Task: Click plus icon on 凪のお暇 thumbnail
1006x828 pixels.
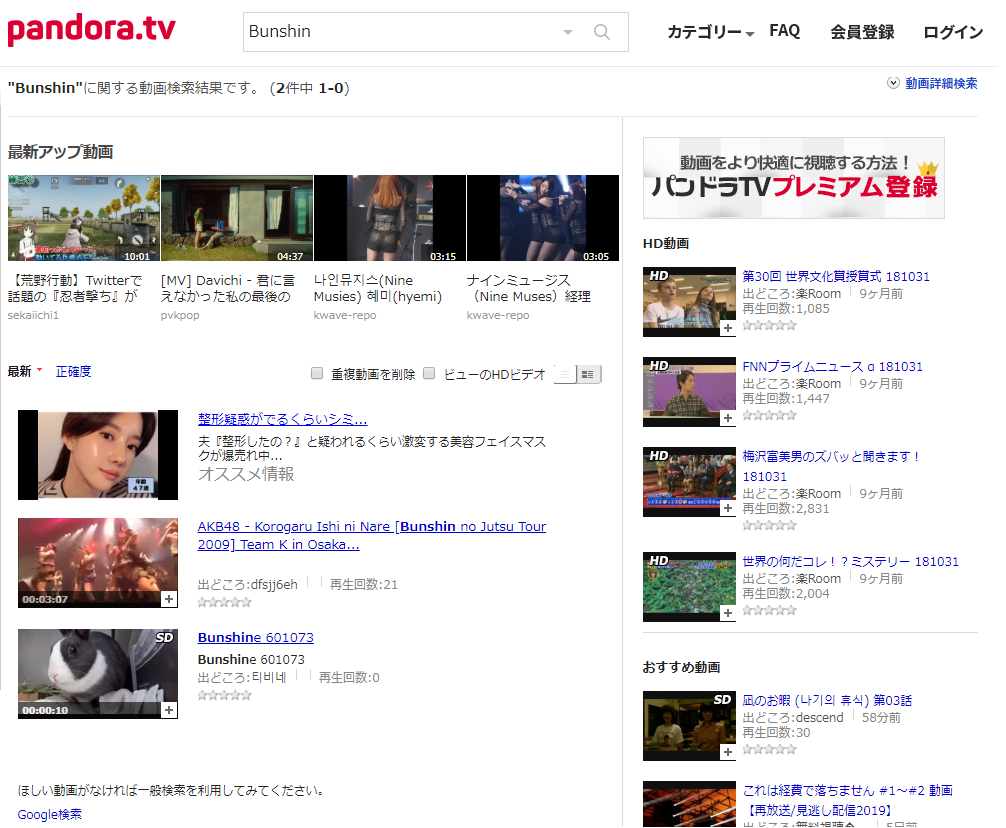Action: [728, 752]
